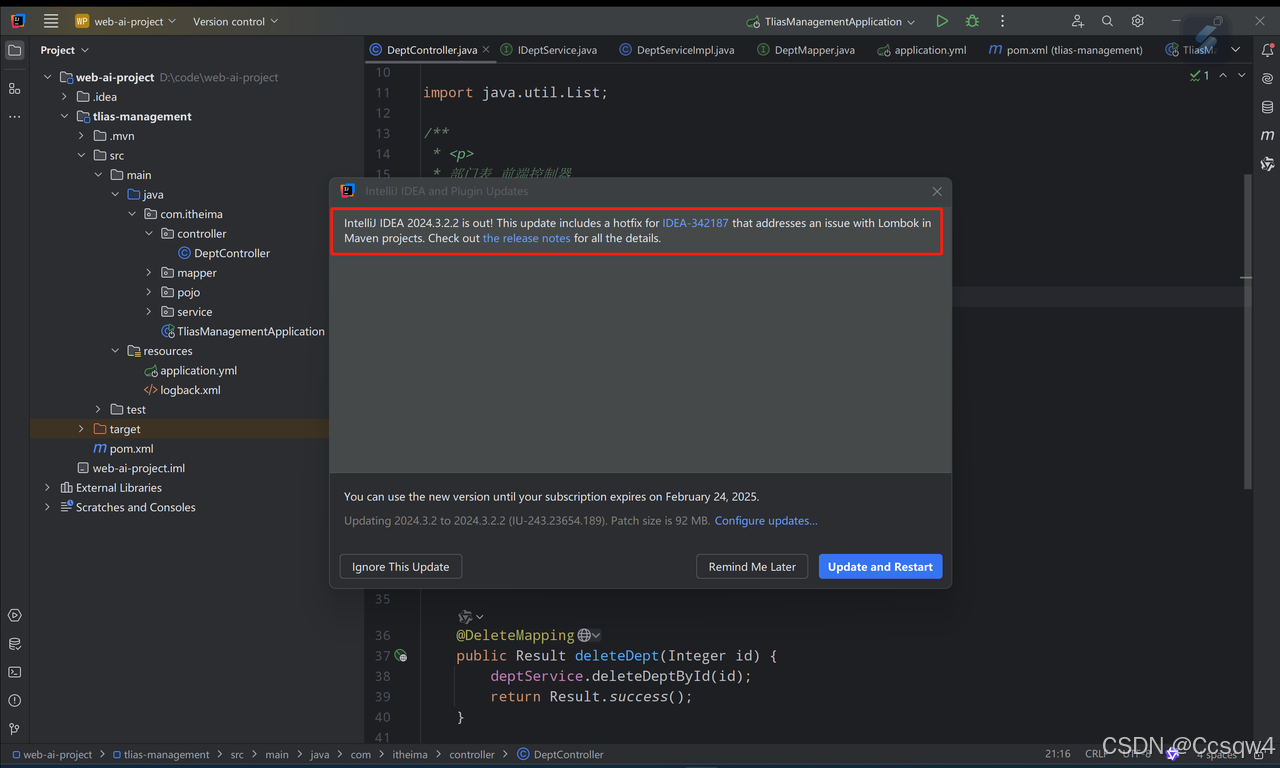Open Version control dropdown
The height and width of the screenshot is (768, 1280).
pos(235,21)
